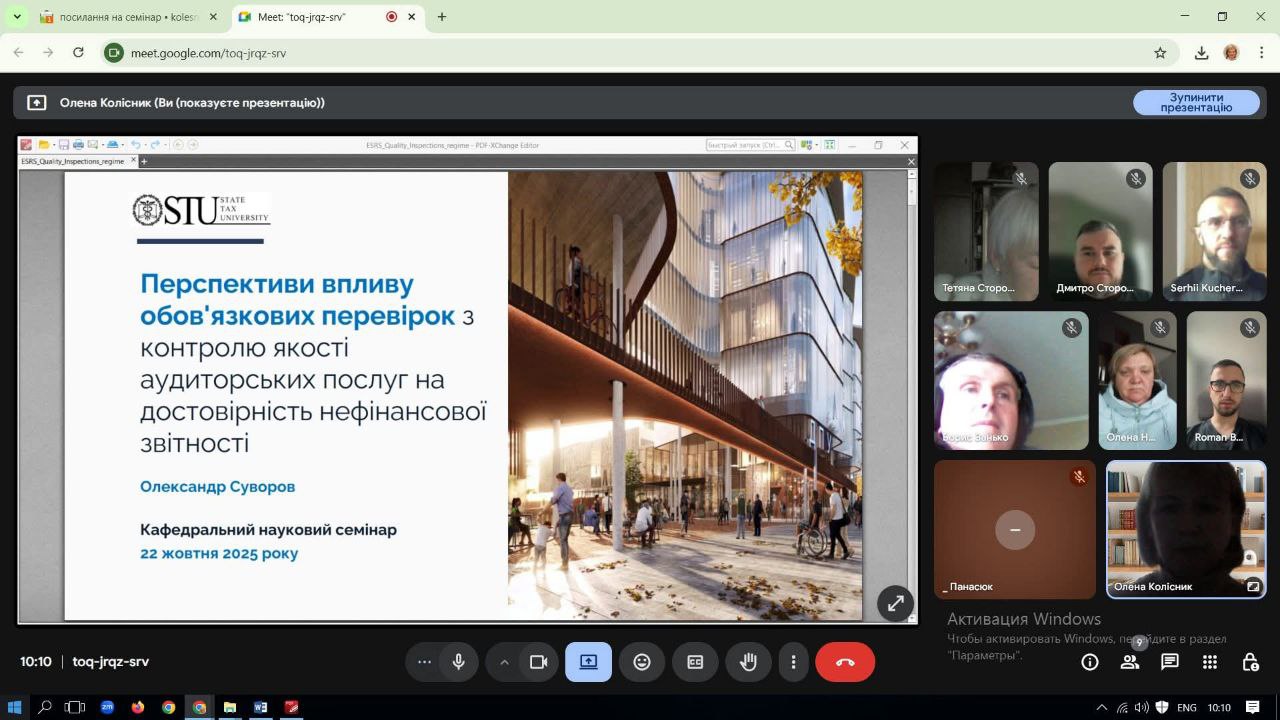Switch to the посилання на семінар tab
The height and width of the screenshot is (720, 1280).
(x=128, y=17)
